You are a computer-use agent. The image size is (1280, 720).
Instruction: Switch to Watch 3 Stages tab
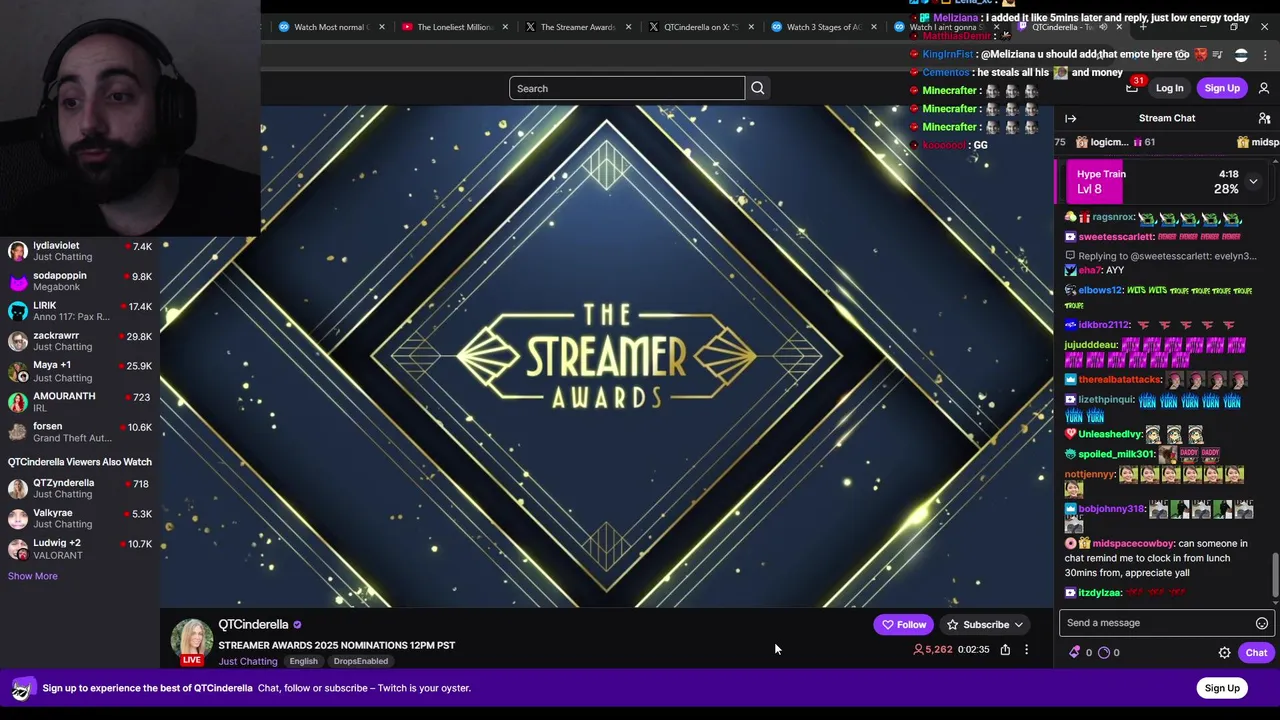coord(824,27)
